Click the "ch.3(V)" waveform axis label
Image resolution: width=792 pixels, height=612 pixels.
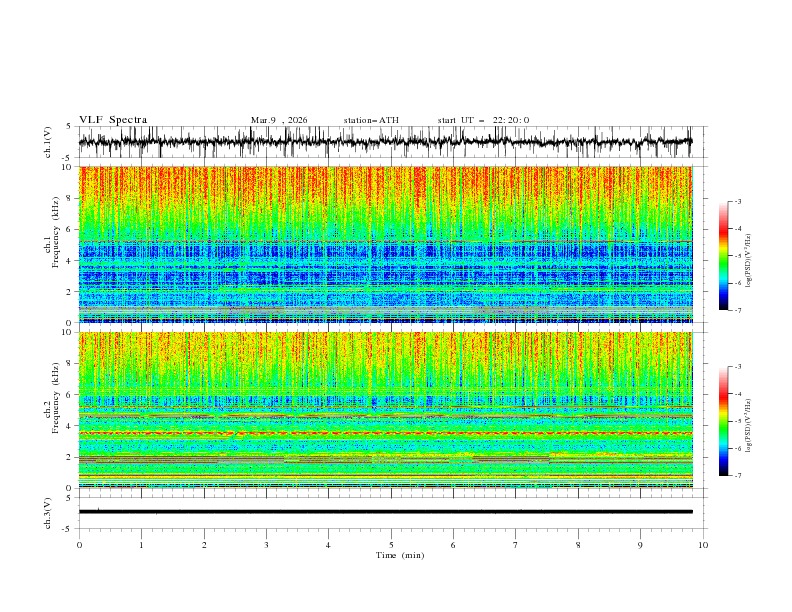[x=48, y=513]
